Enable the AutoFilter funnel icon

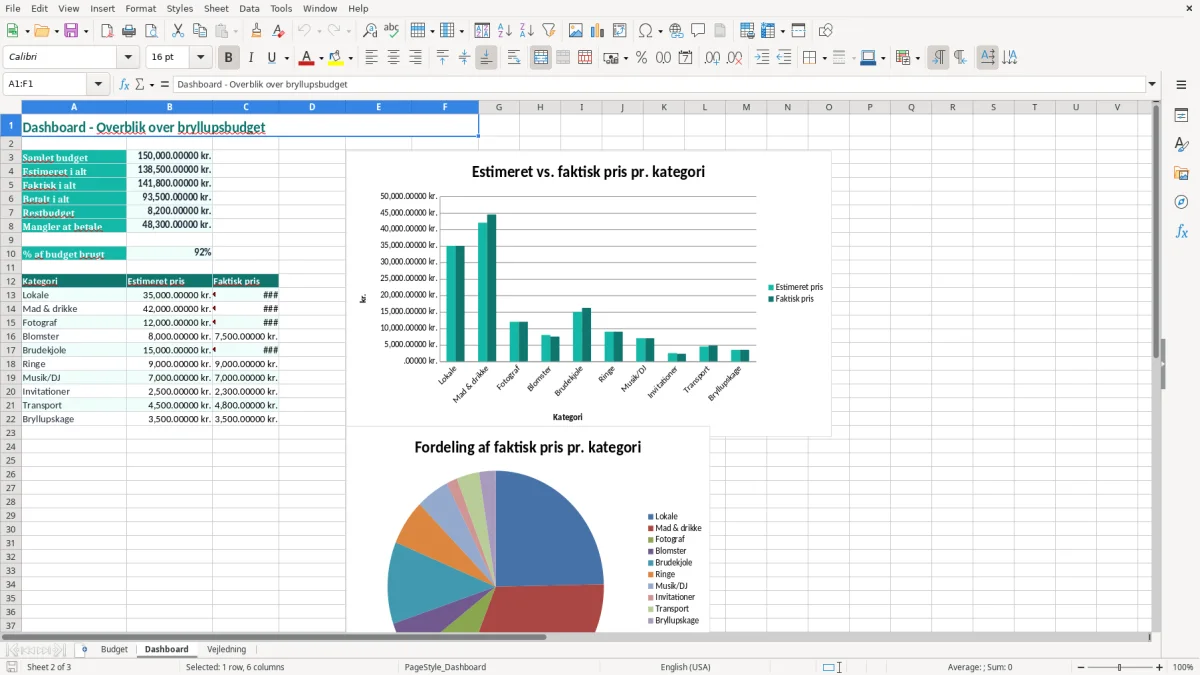(549, 31)
